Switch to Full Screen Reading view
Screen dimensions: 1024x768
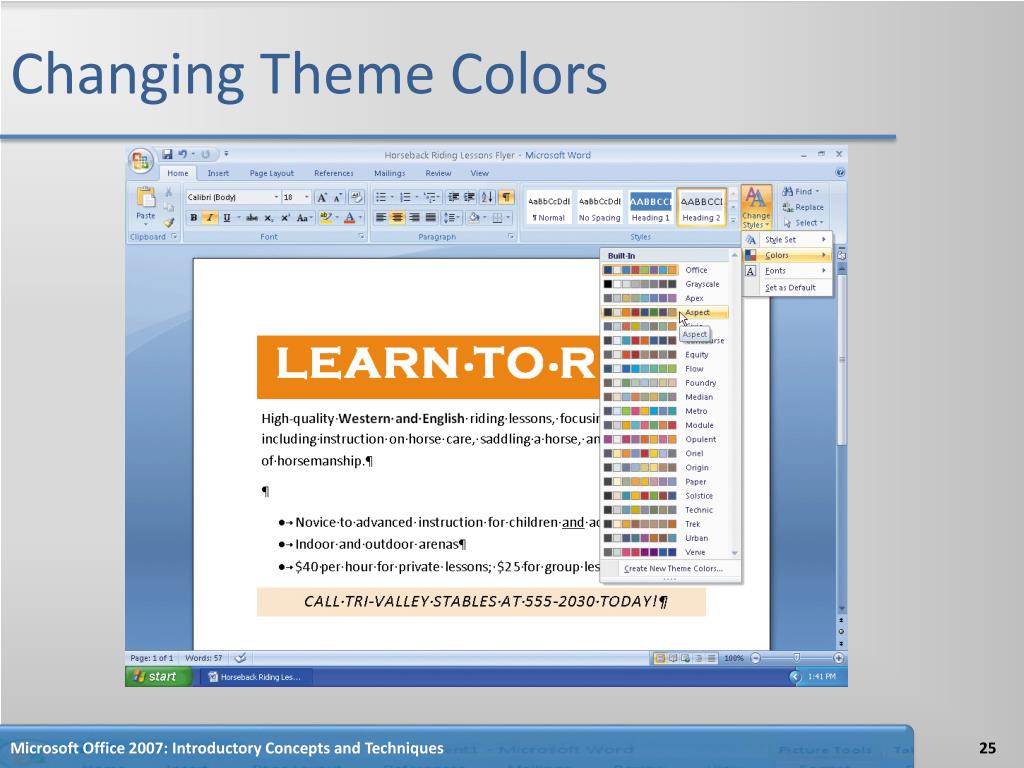pyautogui.click(x=673, y=658)
